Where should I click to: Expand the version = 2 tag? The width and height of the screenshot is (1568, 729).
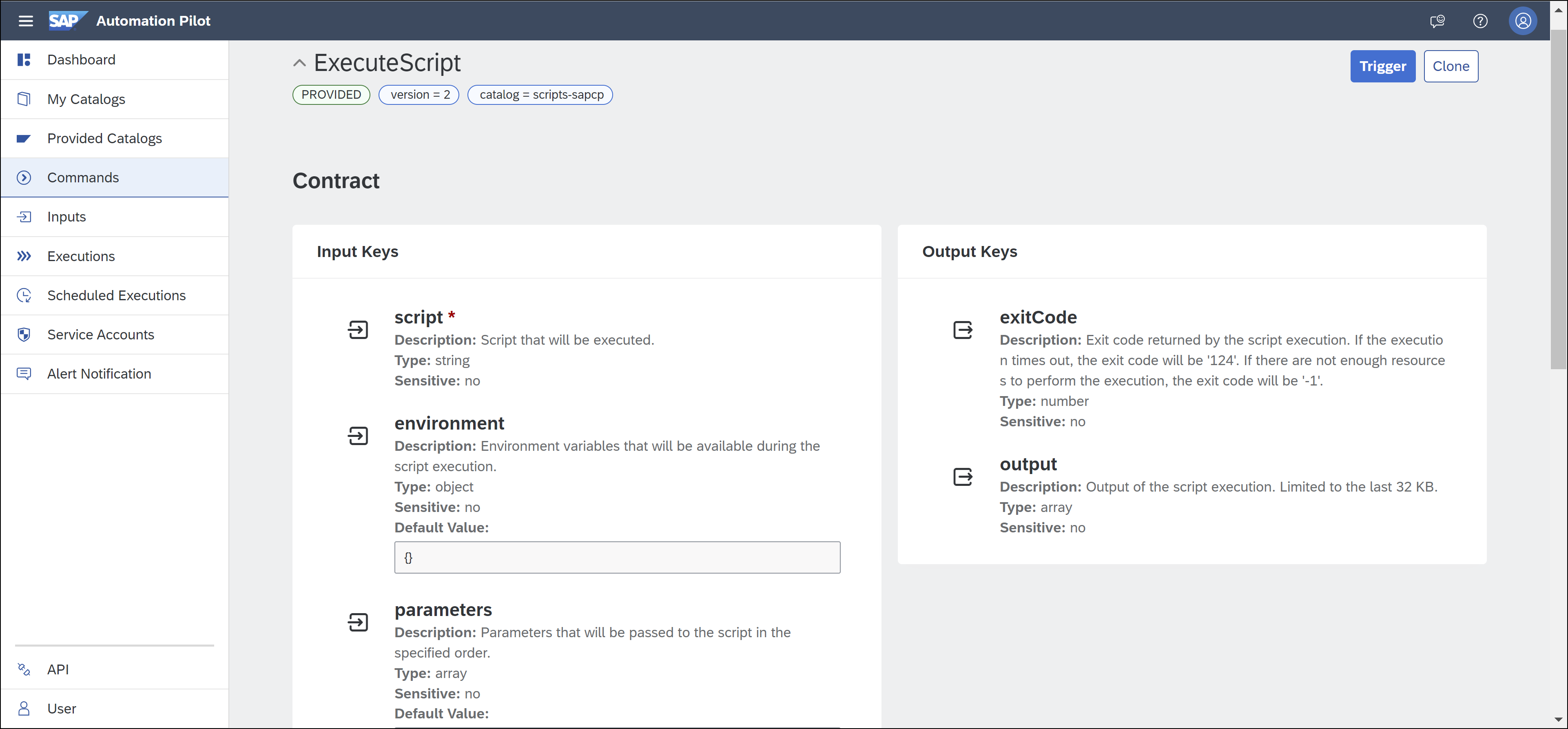tap(420, 94)
